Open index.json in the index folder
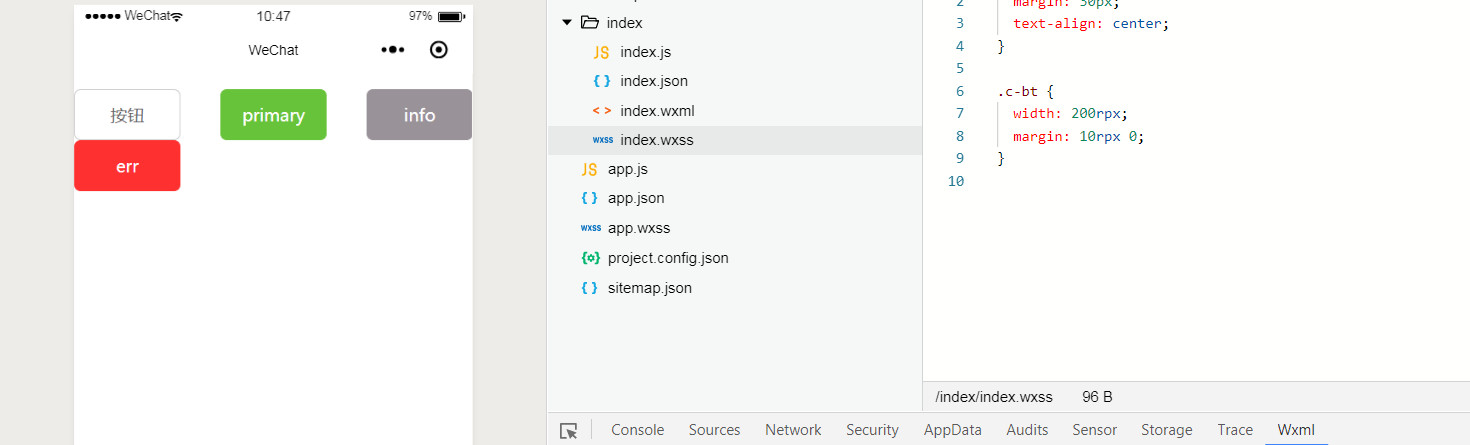 pos(654,81)
